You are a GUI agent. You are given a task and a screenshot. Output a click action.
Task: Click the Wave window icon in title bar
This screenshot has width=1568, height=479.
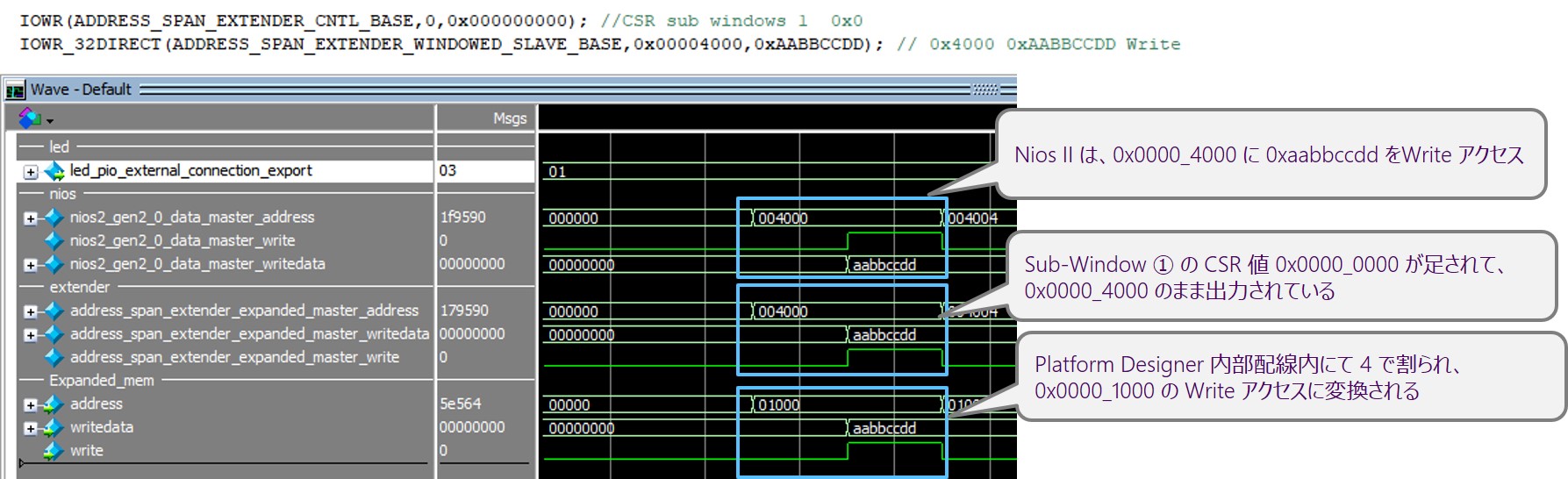pos(15,90)
